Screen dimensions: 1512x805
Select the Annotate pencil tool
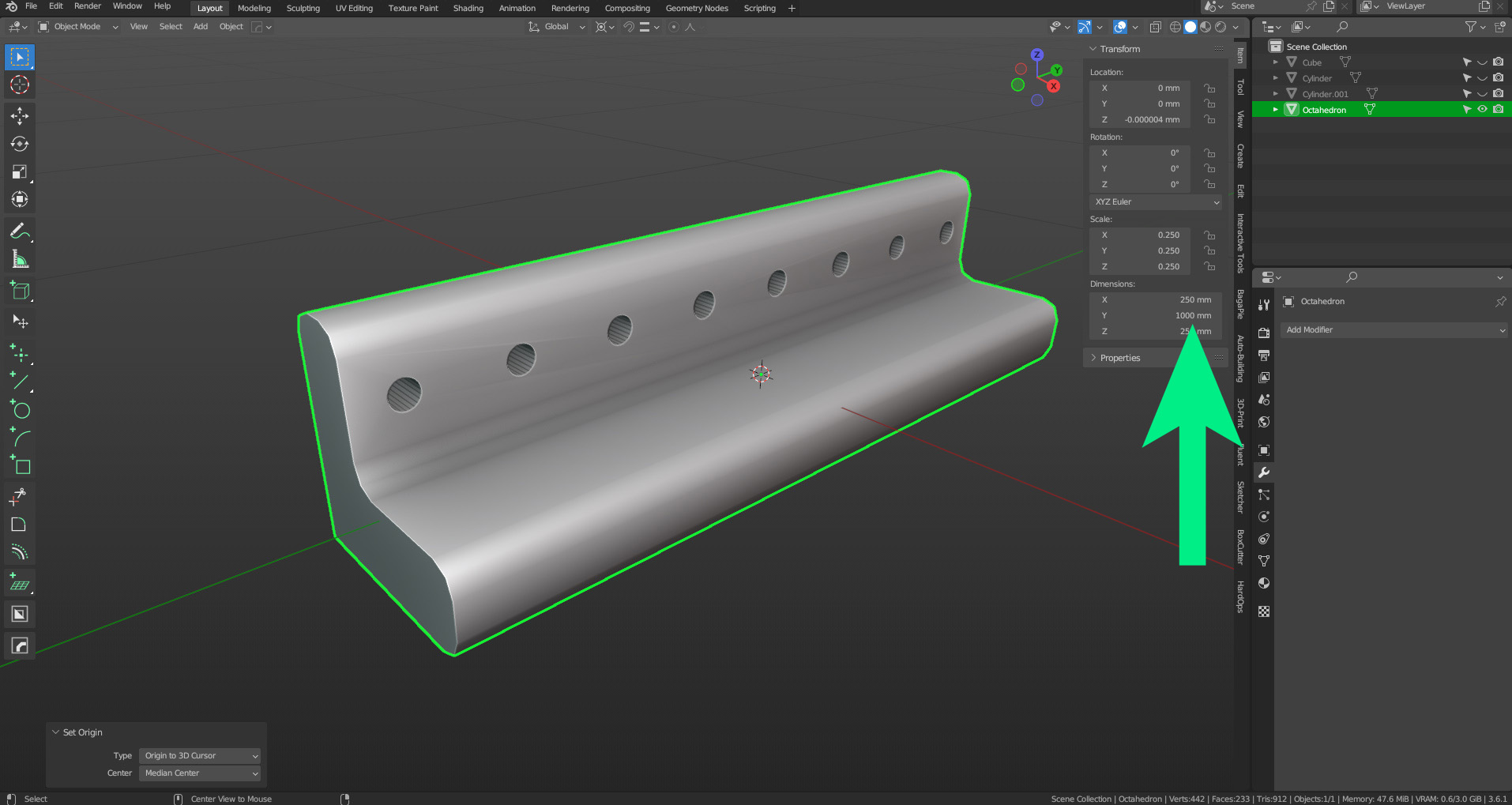pyautogui.click(x=20, y=231)
